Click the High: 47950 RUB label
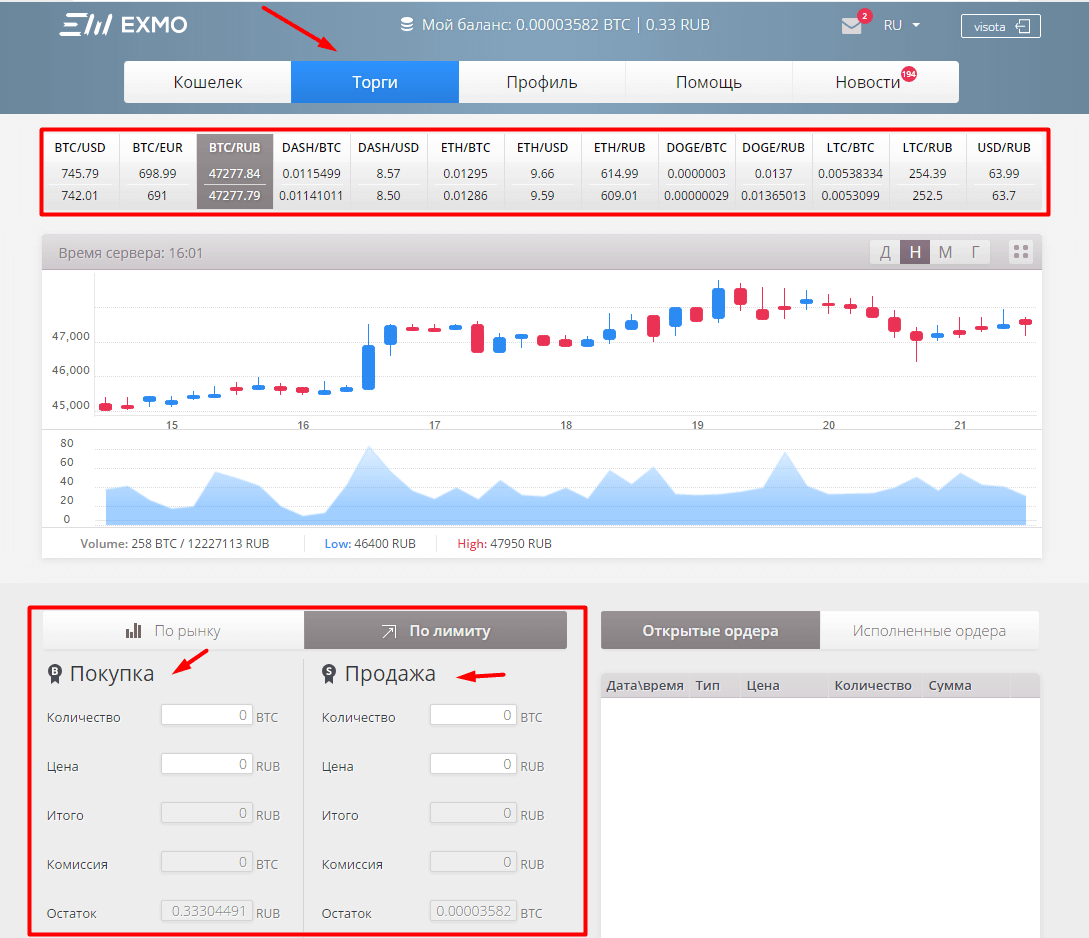Screen dimensions: 1089x938 [504, 544]
